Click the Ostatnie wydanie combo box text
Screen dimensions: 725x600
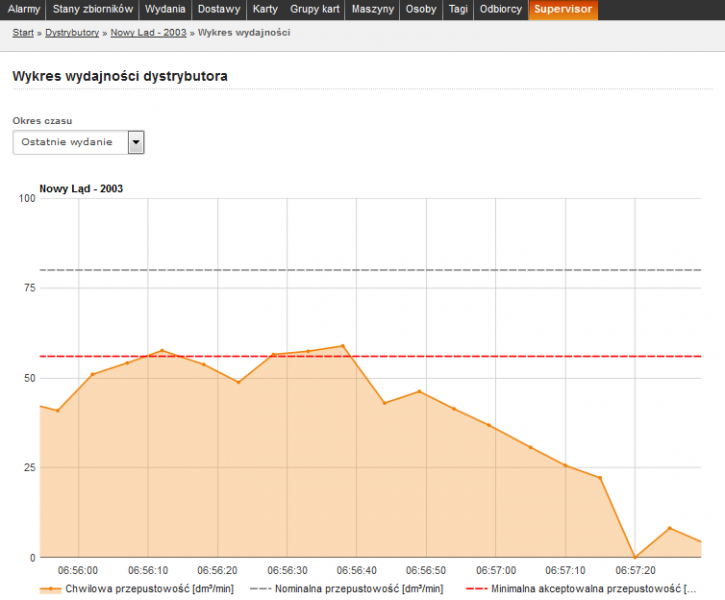pos(67,142)
